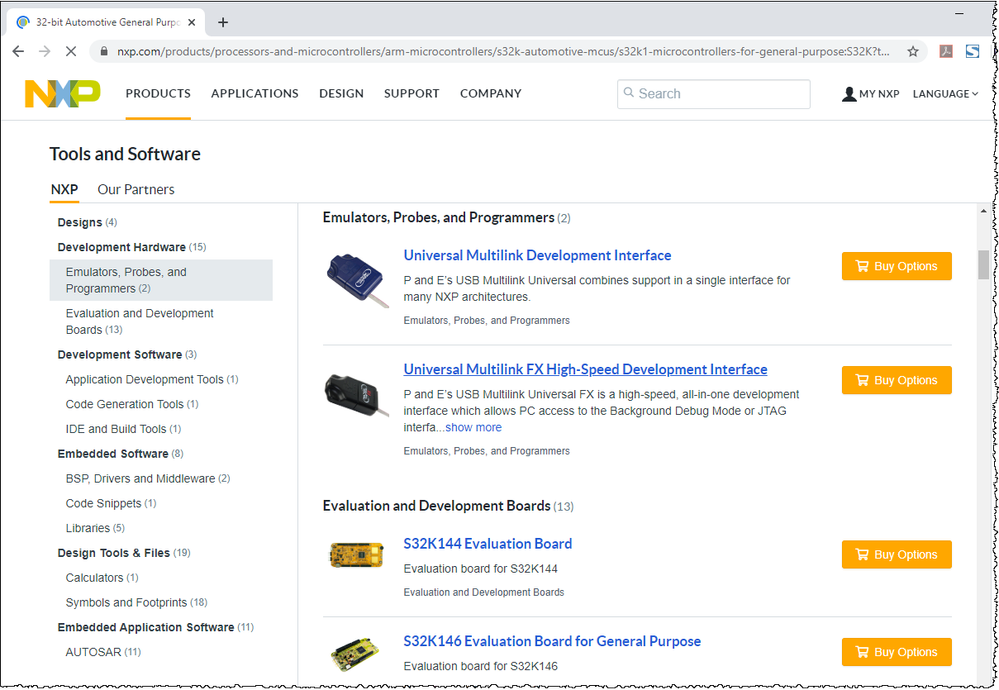999x690 pixels.
Task: Open Universal Multilink Development Interface link
Action: click(x=537, y=255)
